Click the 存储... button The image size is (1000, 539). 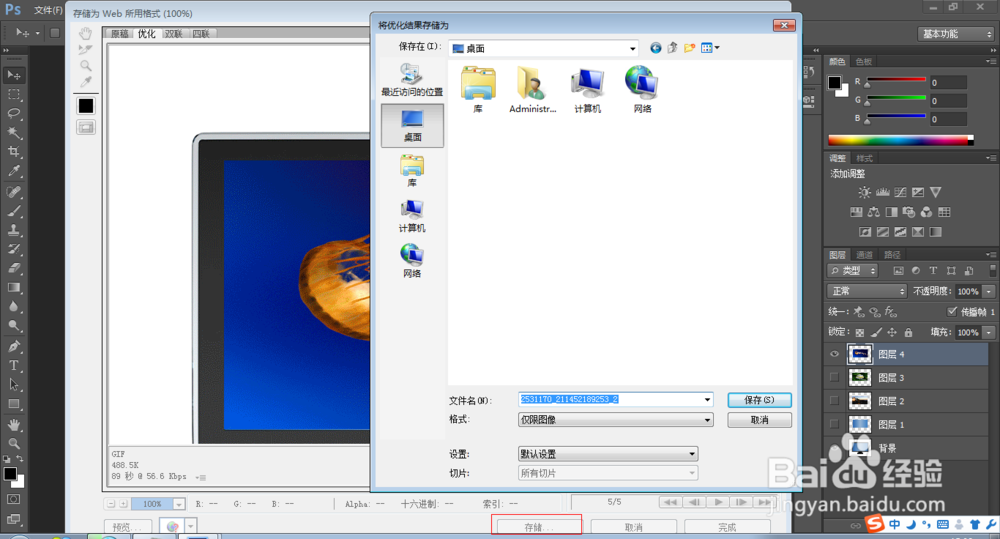tap(539, 527)
